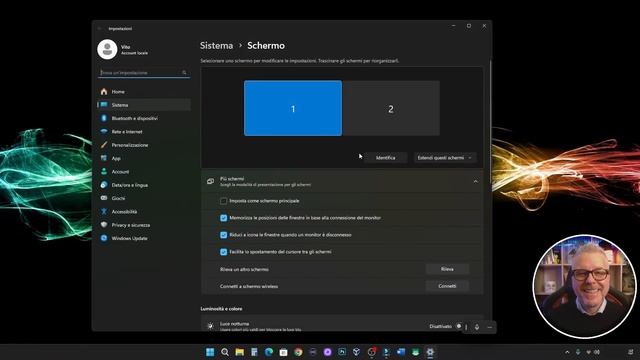Open Home in the settings sidebar
The width and height of the screenshot is (640, 360).
(144, 92)
